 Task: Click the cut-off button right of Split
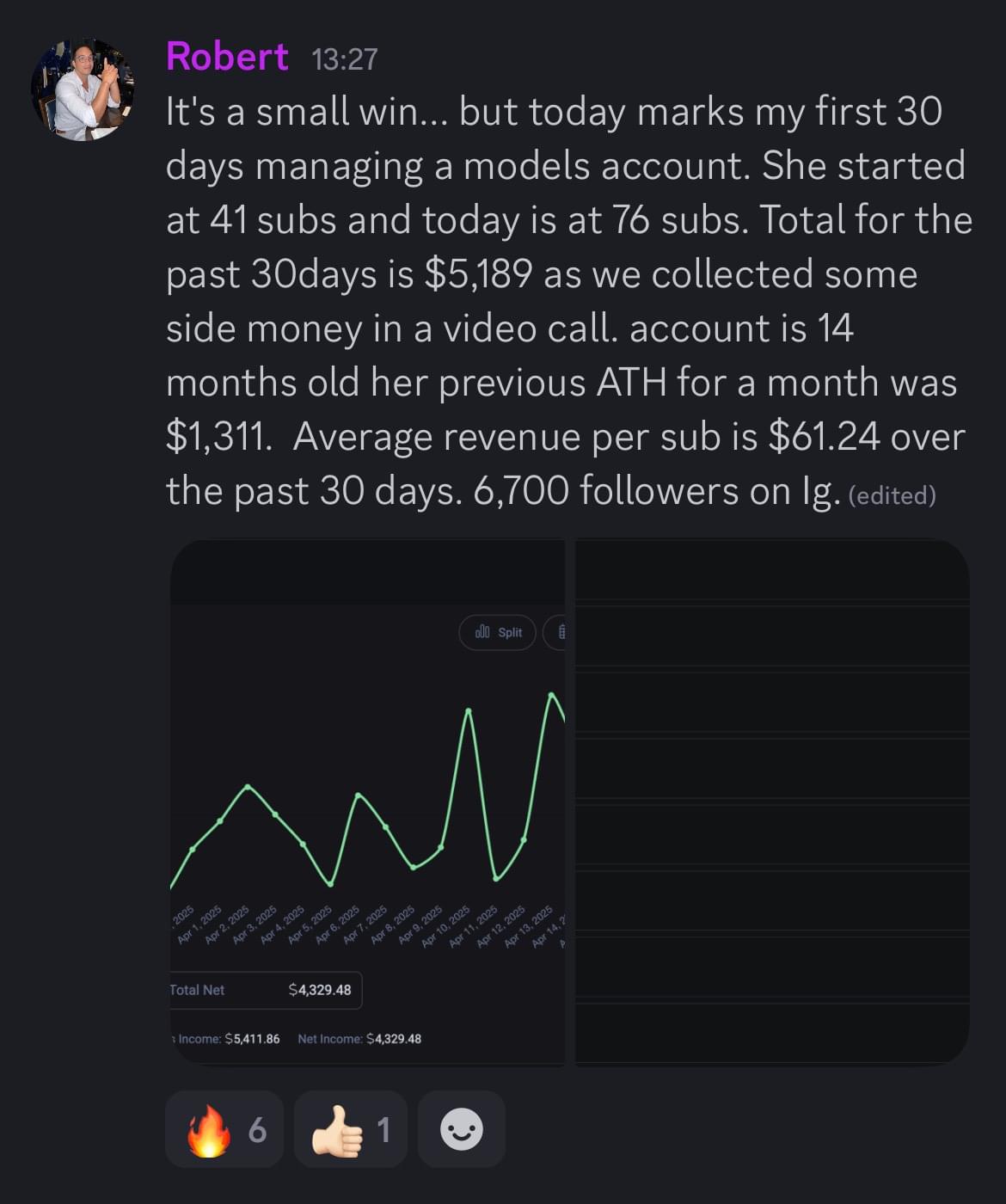pyautogui.click(x=557, y=632)
